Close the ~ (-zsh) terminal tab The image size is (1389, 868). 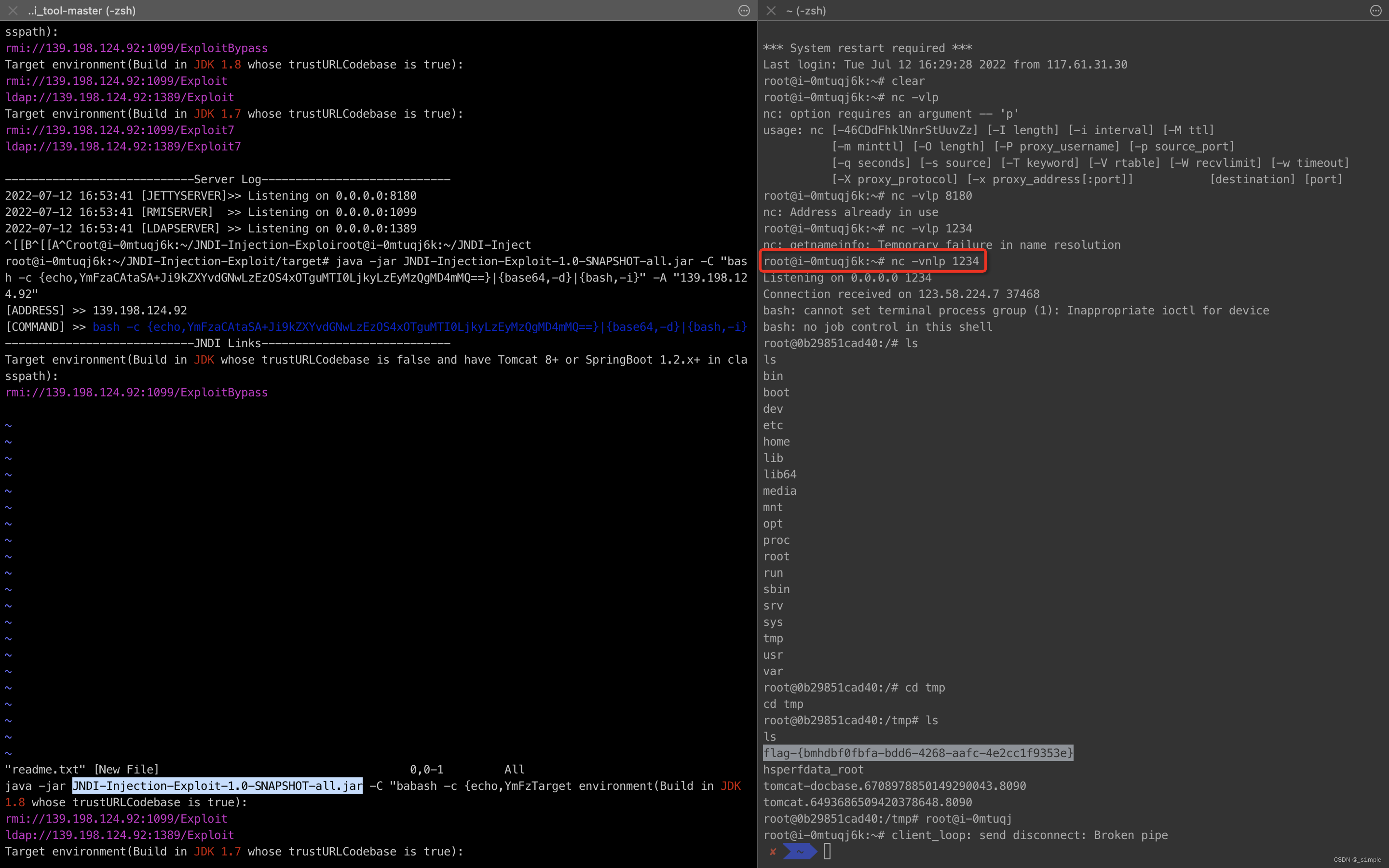click(x=771, y=10)
